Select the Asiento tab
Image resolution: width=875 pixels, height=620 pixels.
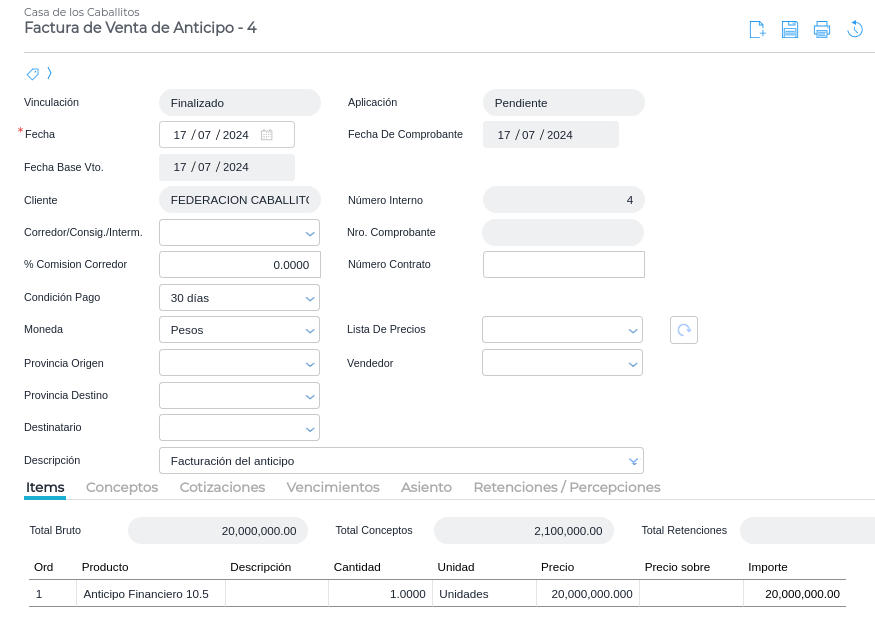coord(426,487)
